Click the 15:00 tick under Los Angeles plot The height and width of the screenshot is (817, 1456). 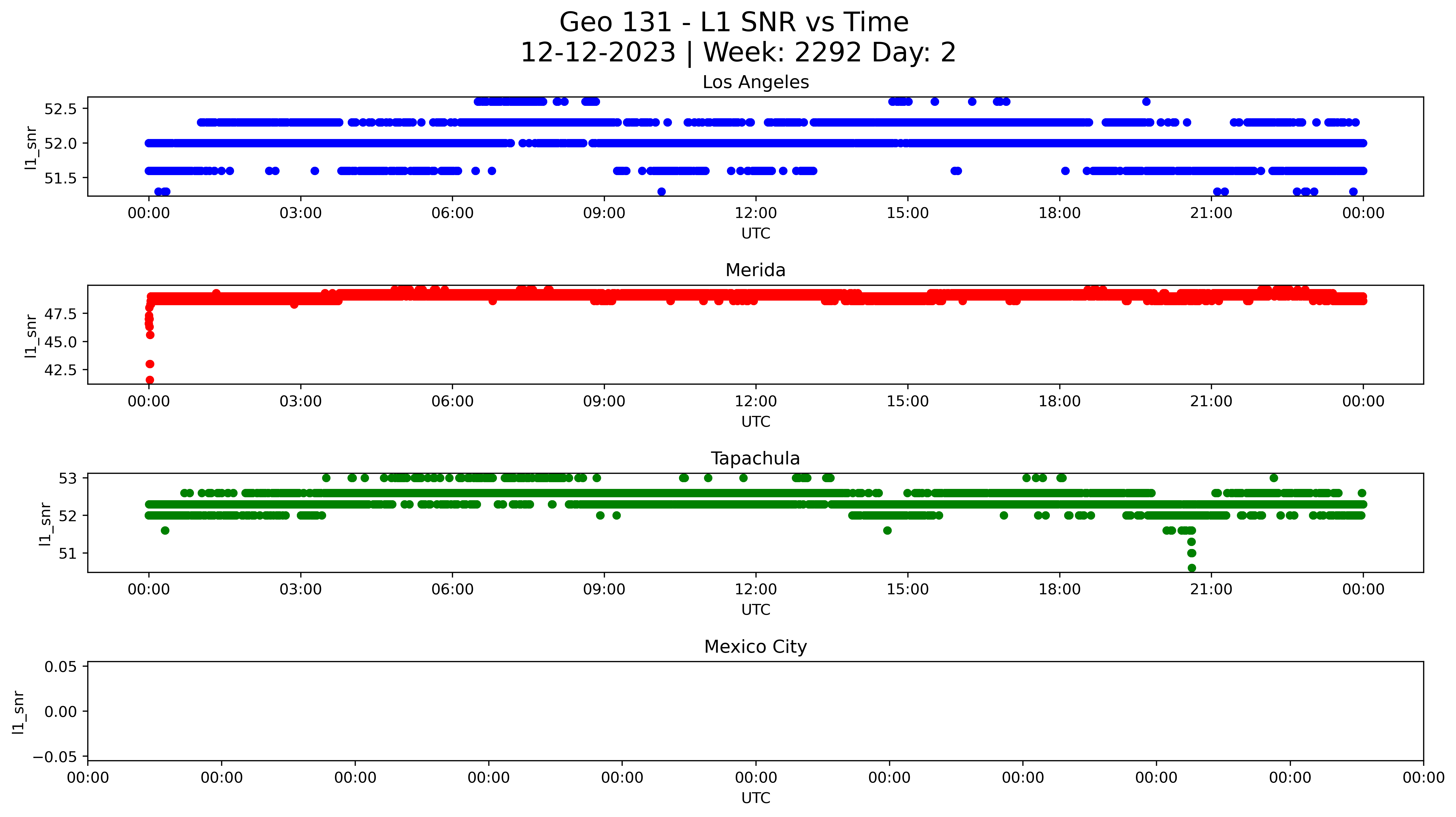pyautogui.click(x=908, y=213)
